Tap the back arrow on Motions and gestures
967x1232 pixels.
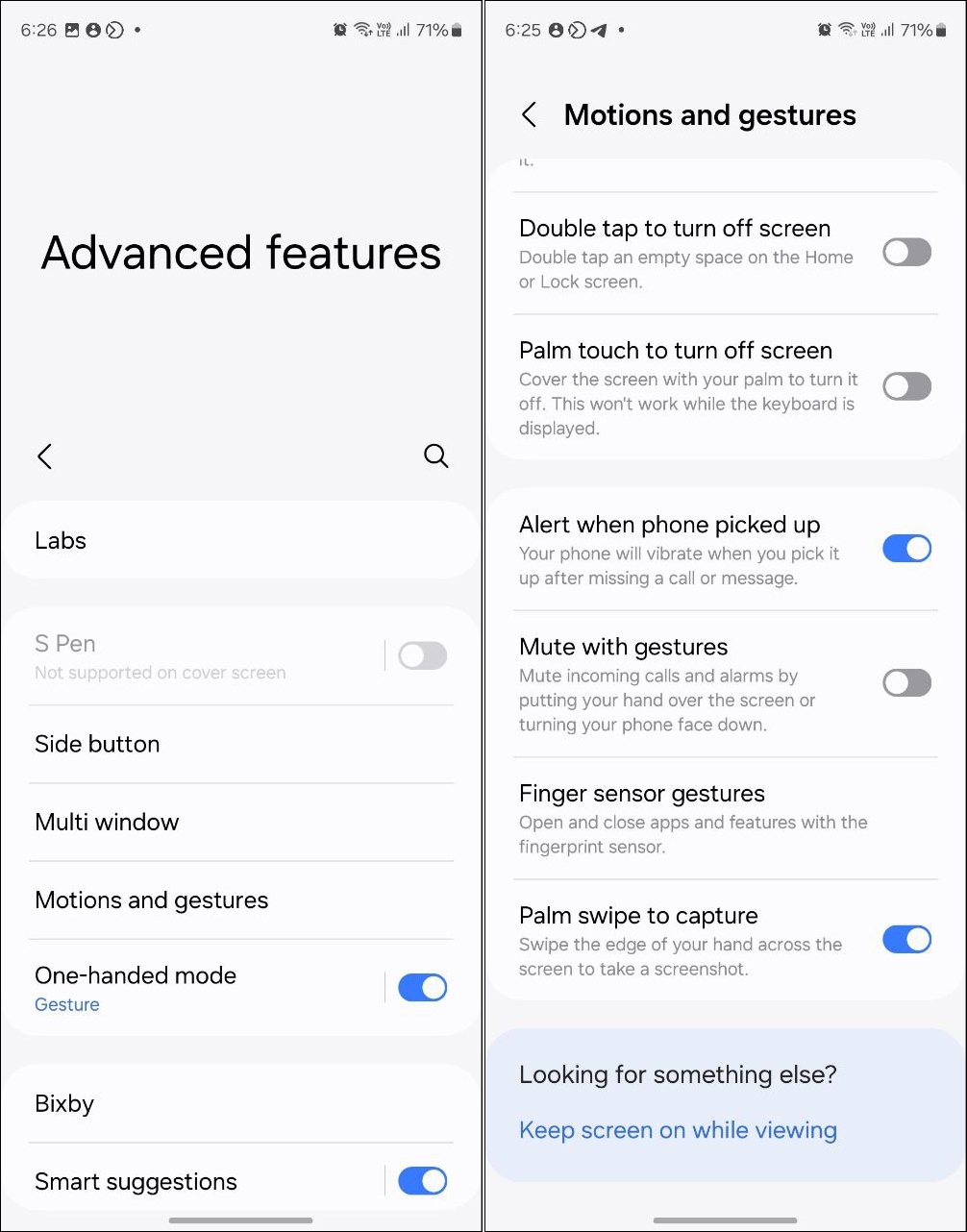[x=528, y=114]
